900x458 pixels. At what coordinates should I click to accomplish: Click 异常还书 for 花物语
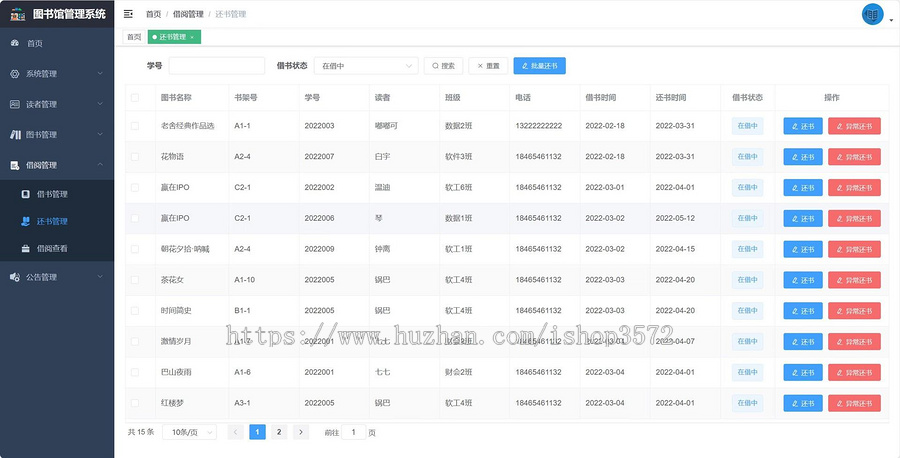pos(854,157)
